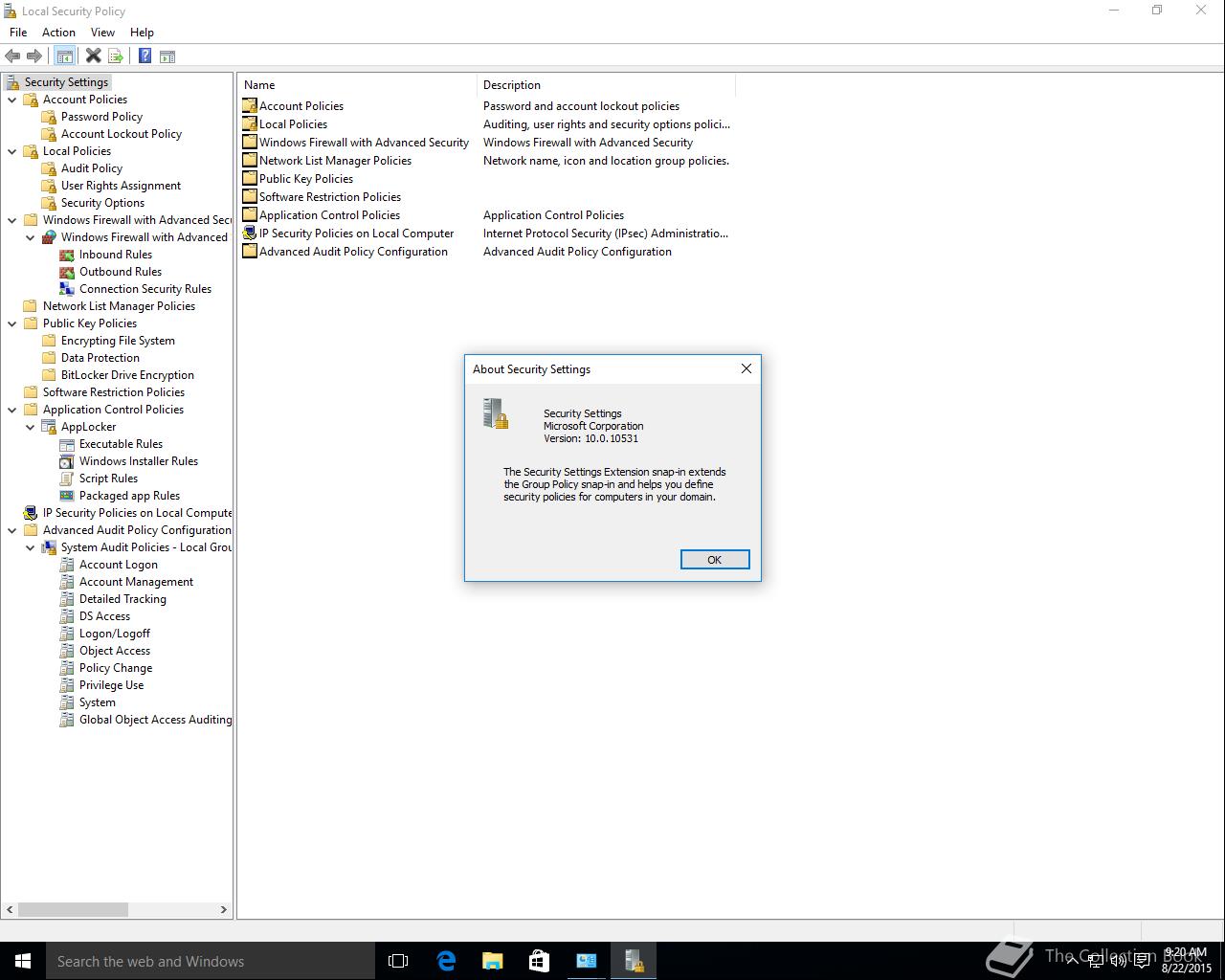Click the Description column header
Viewport: 1225px width, 980px height.
click(x=606, y=85)
